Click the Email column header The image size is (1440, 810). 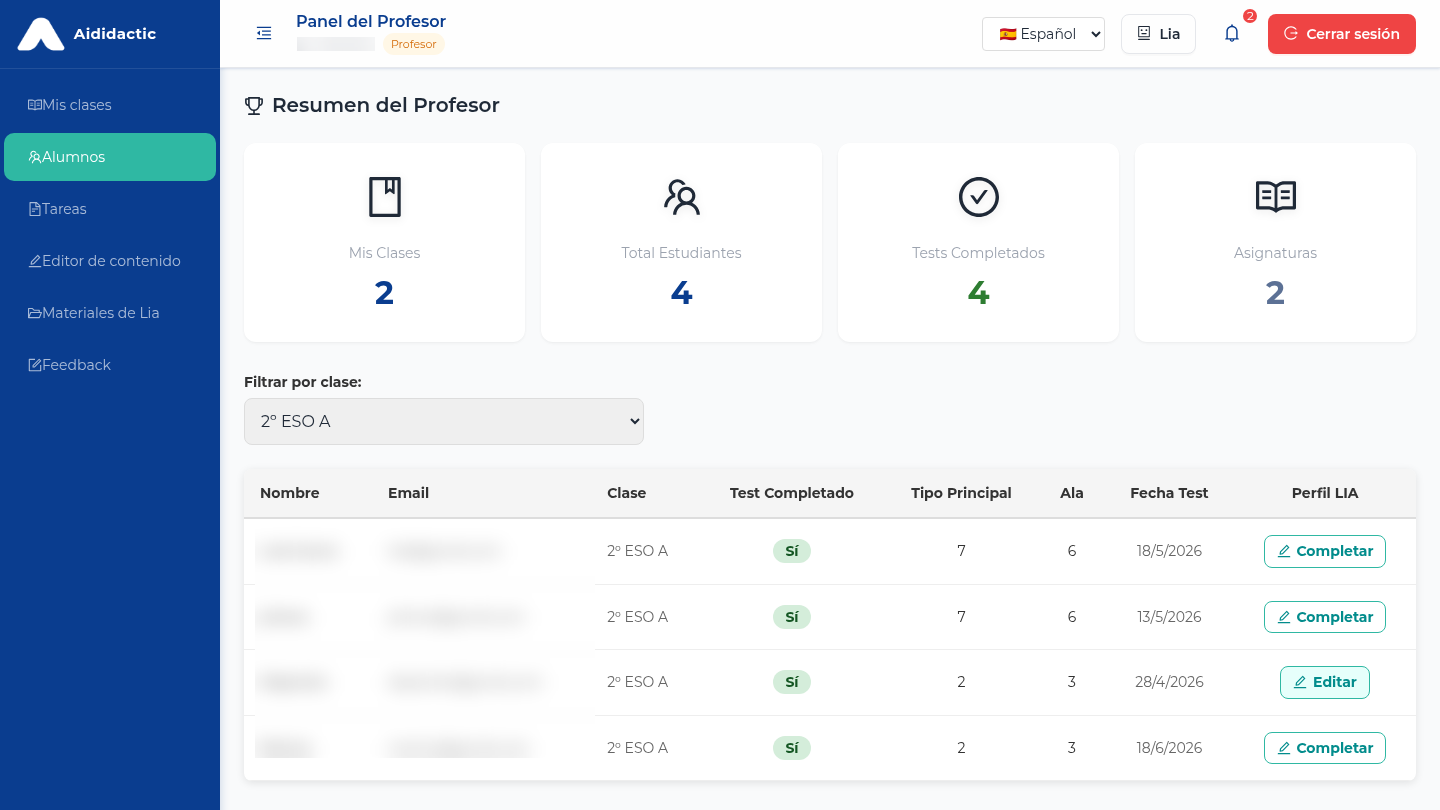tap(408, 493)
